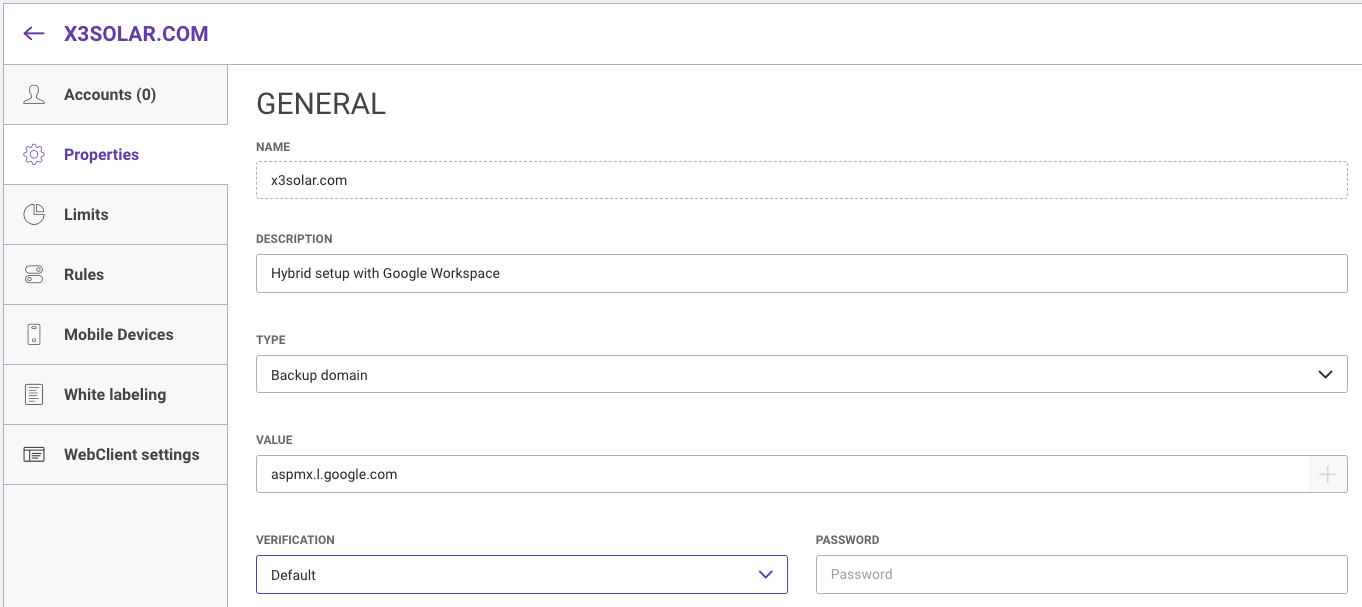Switch to the Limits tab

coord(86,215)
